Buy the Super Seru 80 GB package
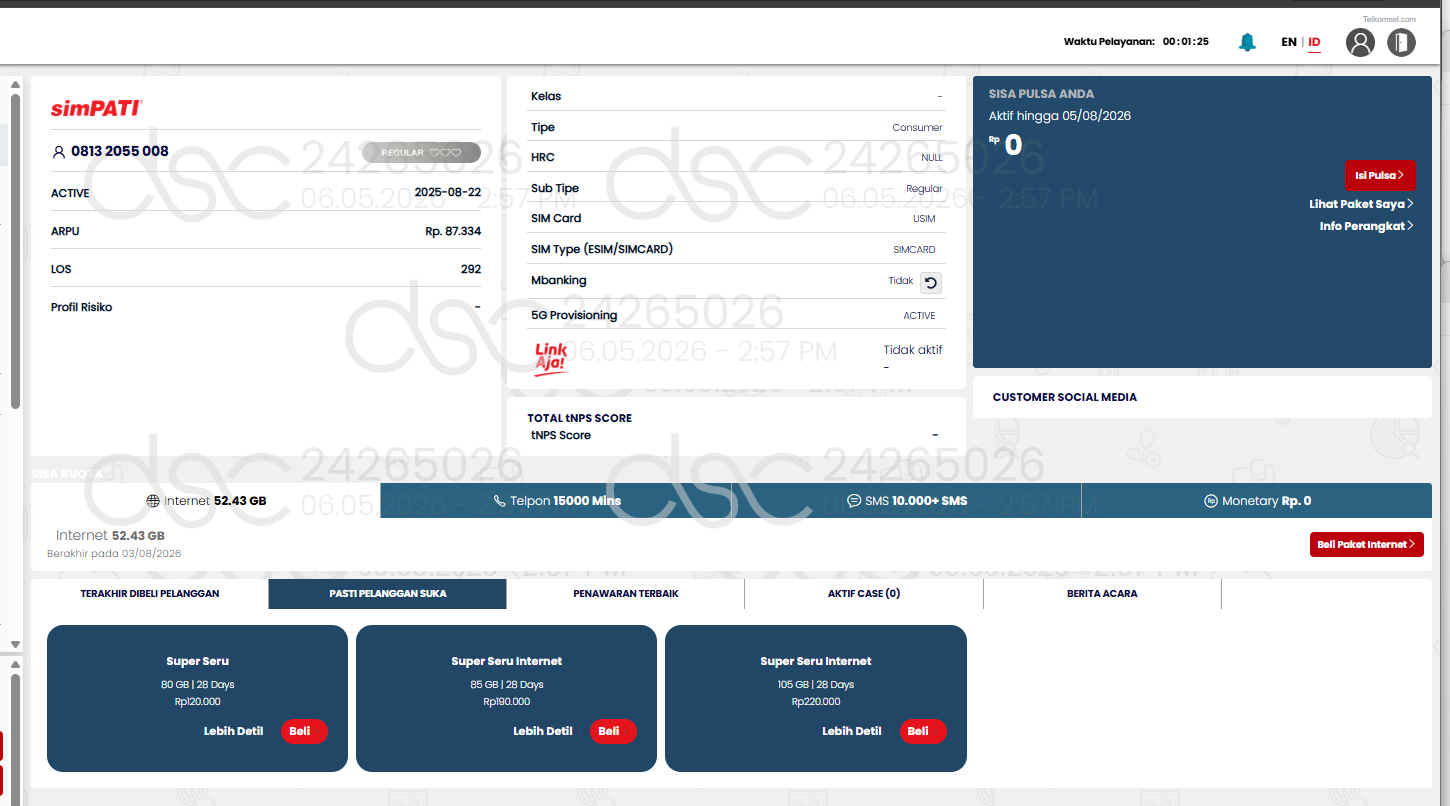Image resolution: width=1450 pixels, height=806 pixels. 304,731
